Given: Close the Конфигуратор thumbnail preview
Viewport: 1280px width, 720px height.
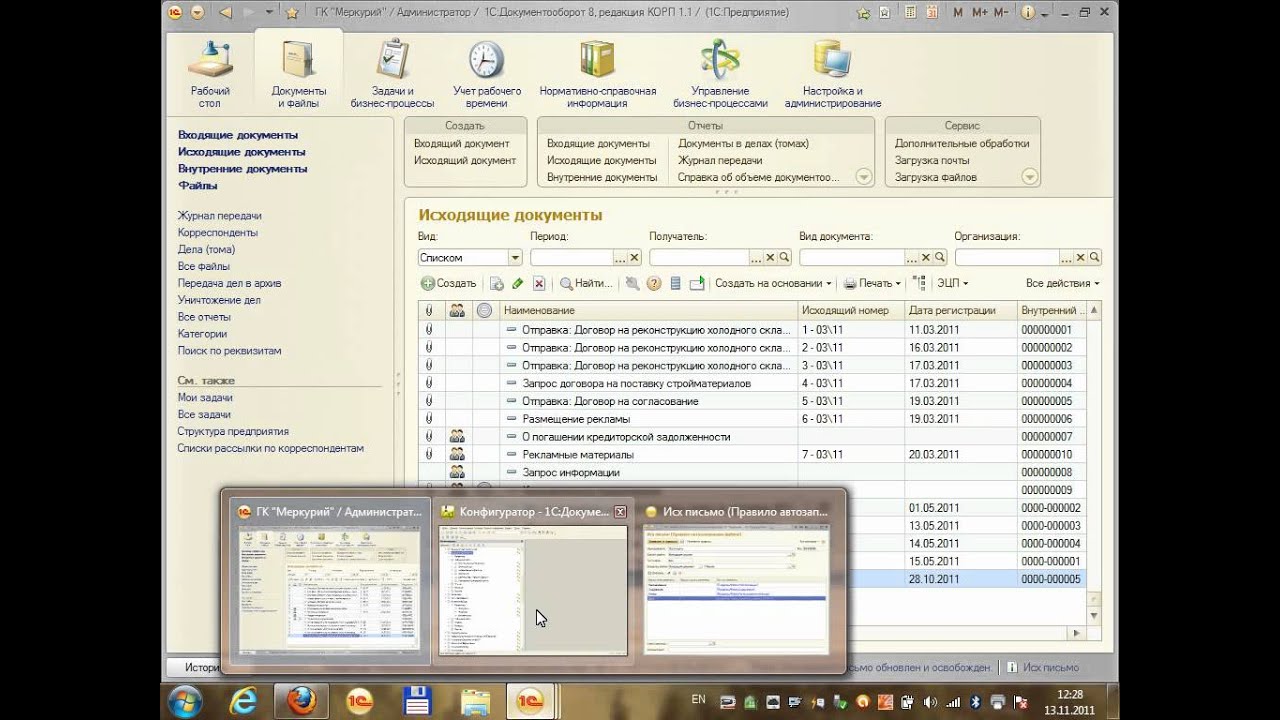Looking at the screenshot, I should 620,511.
